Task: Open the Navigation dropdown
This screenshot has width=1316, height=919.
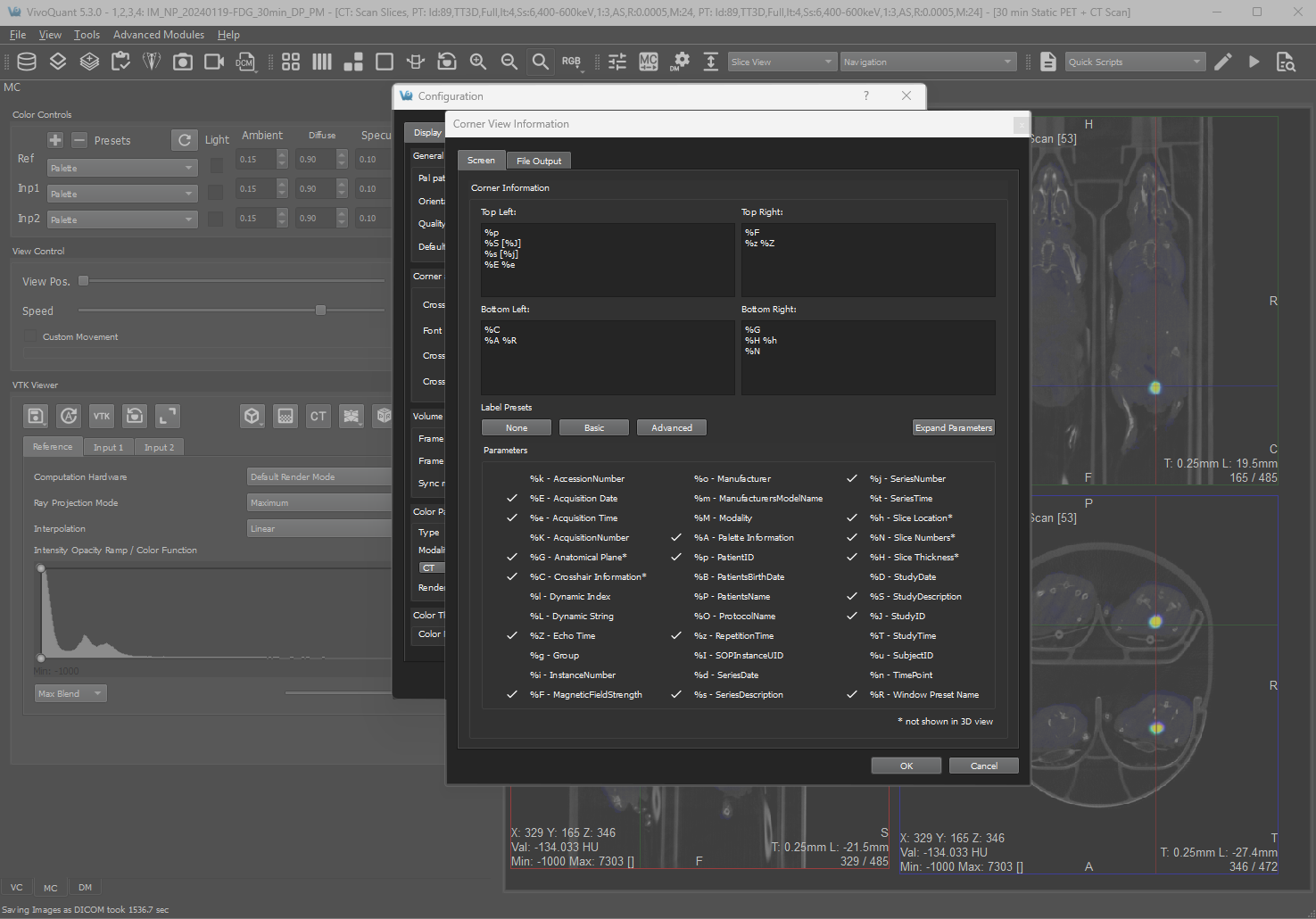Action: point(928,62)
